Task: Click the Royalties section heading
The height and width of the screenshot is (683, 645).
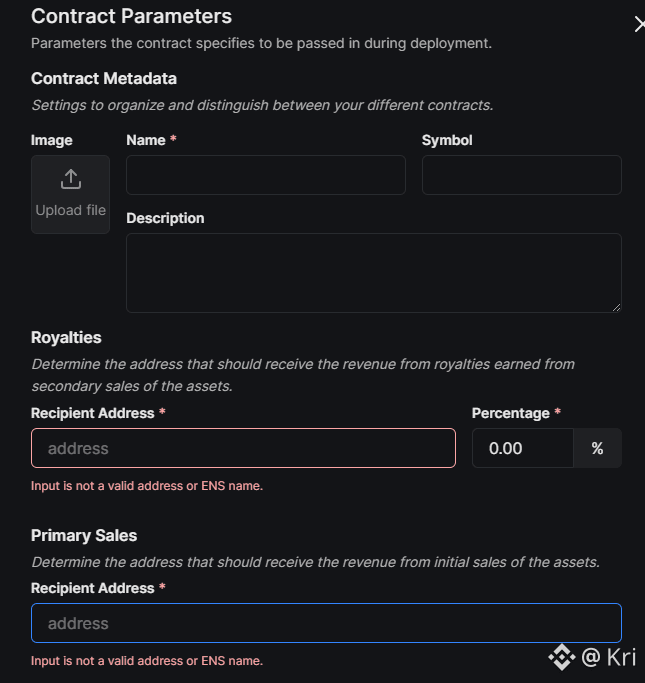Action: click(x=66, y=338)
